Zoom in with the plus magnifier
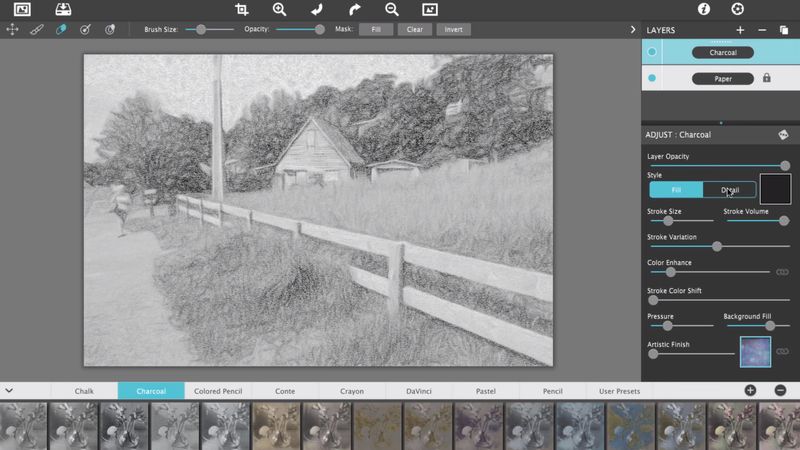 point(279,9)
